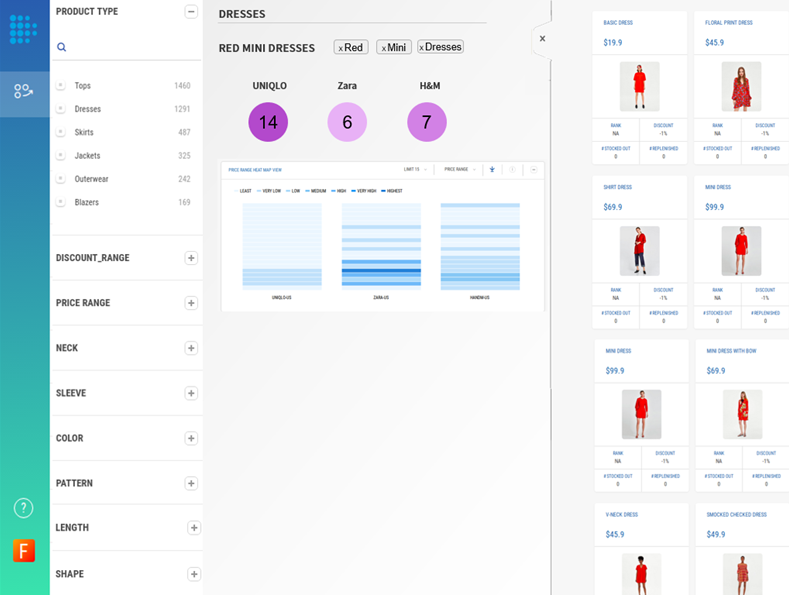Check the Outerwear product type checkbox
The image size is (789, 595).
click(x=60, y=178)
